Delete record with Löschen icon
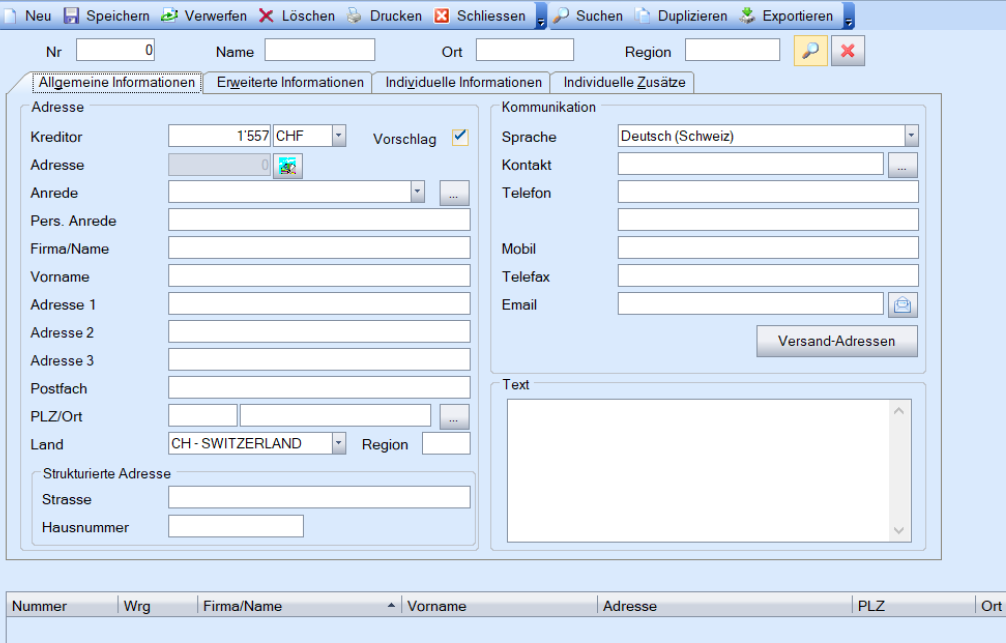1006x643 pixels. click(267, 16)
